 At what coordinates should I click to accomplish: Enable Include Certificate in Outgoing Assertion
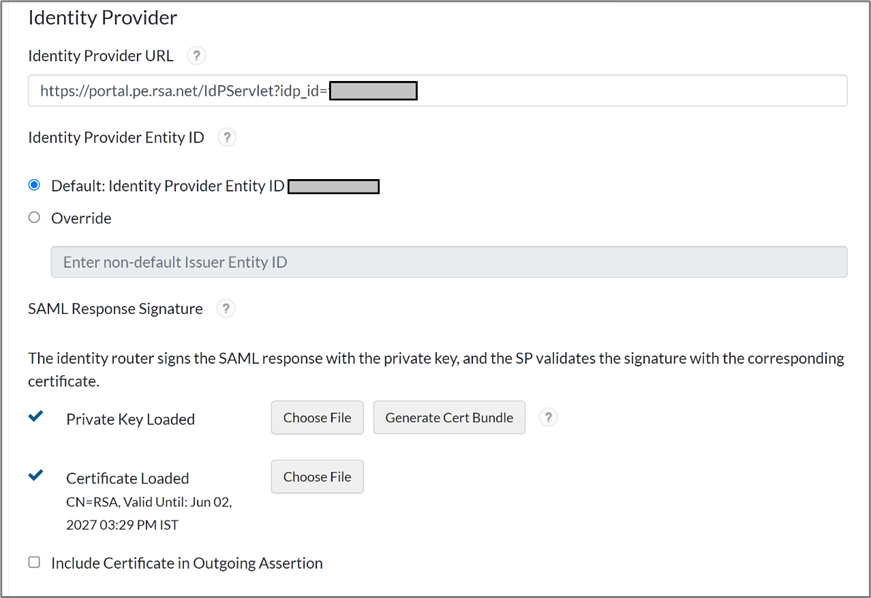(35, 563)
